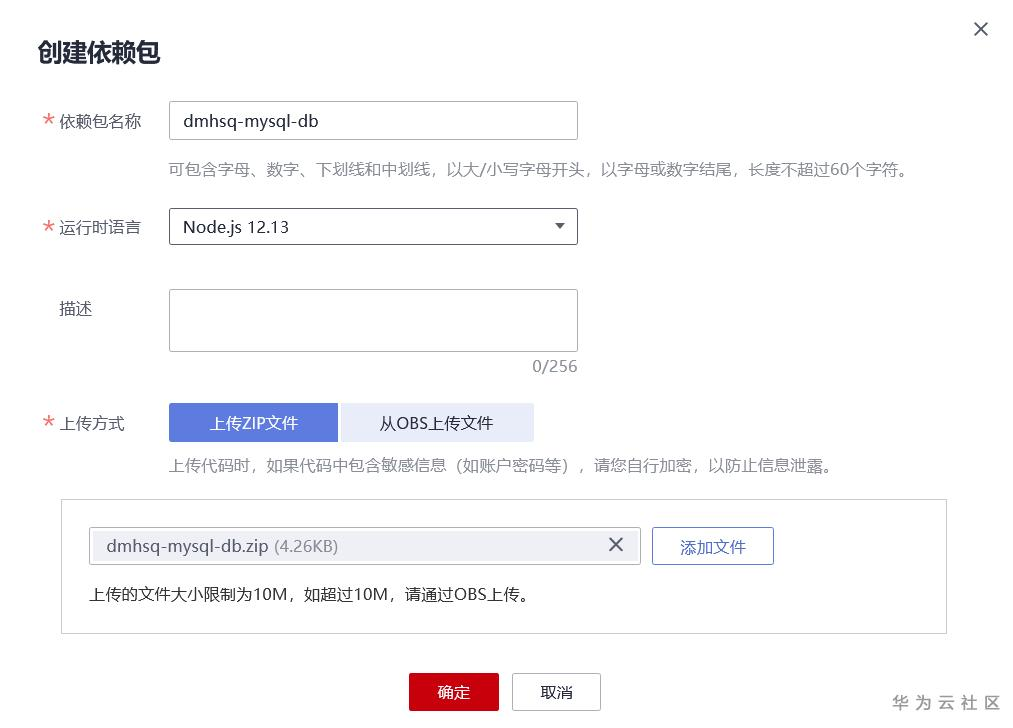Click the 0/256 character counter
The width and height of the screenshot is (1013, 728).
(558, 366)
